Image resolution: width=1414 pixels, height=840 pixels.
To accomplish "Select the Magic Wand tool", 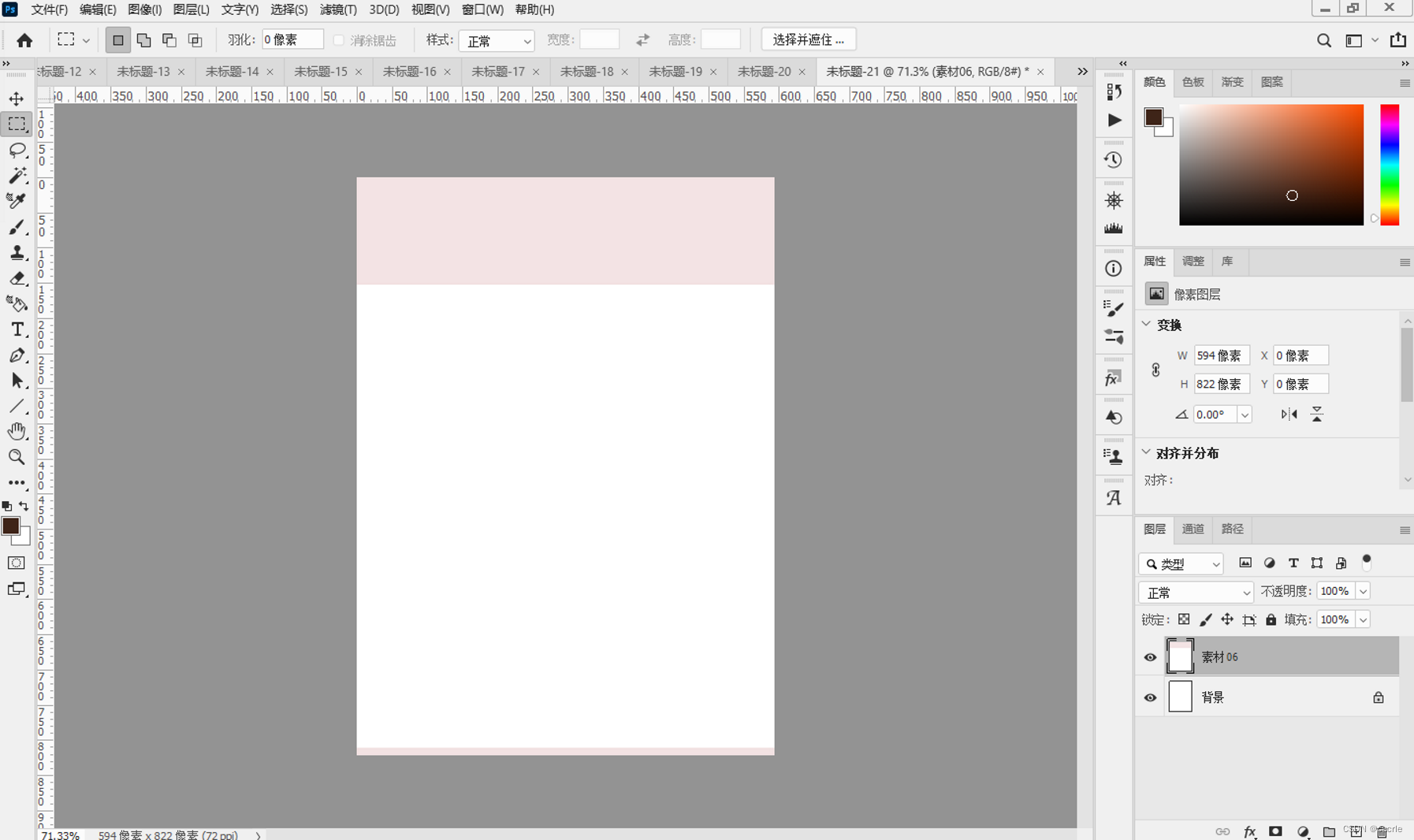I will 17,175.
